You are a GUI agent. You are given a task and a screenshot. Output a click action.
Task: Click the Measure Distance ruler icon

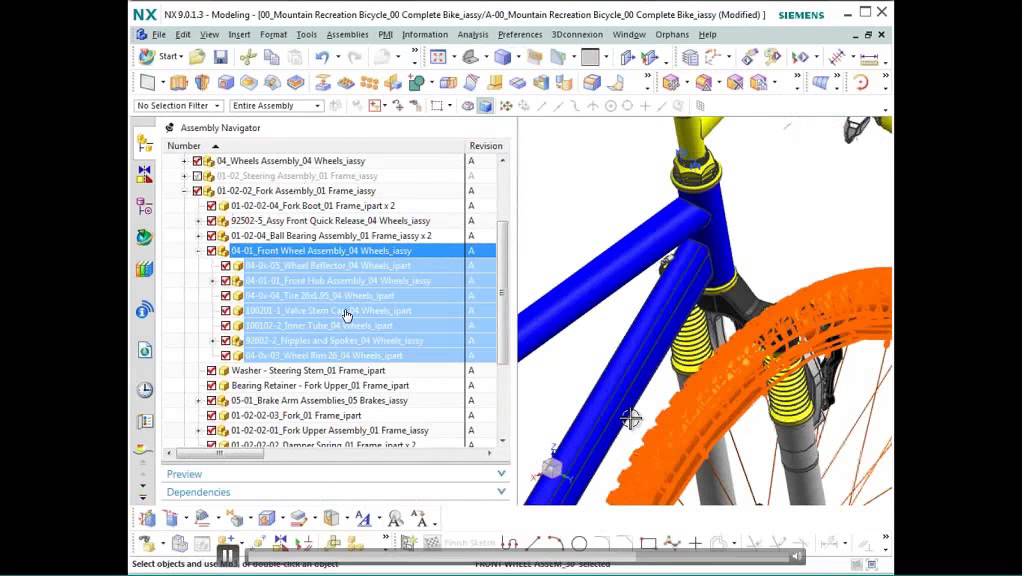point(869,58)
